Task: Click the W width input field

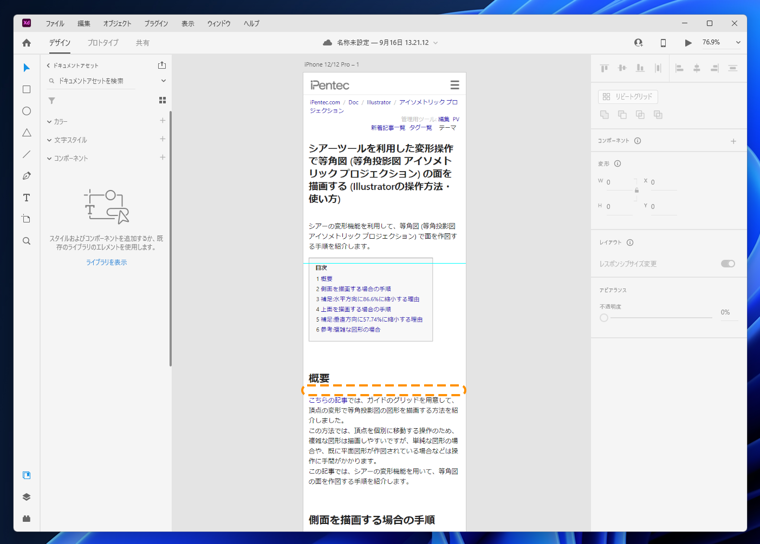Action: coord(619,183)
